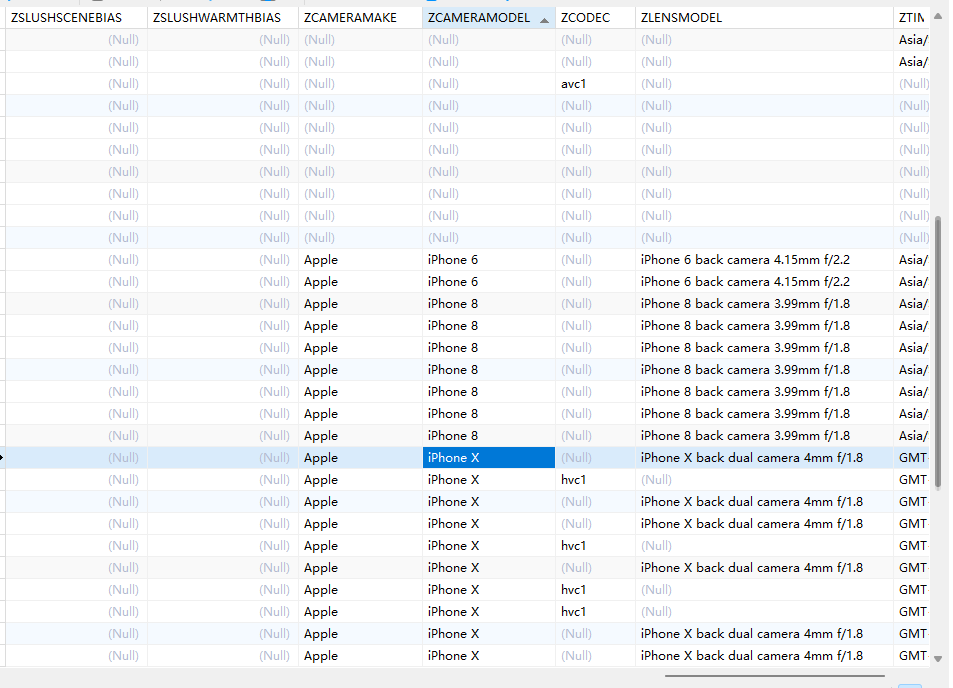The width and height of the screenshot is (953, 688).
Task: Select ZCAMERAMAKE (Null) cell in the avc1 row
Action: coord(360,84)
